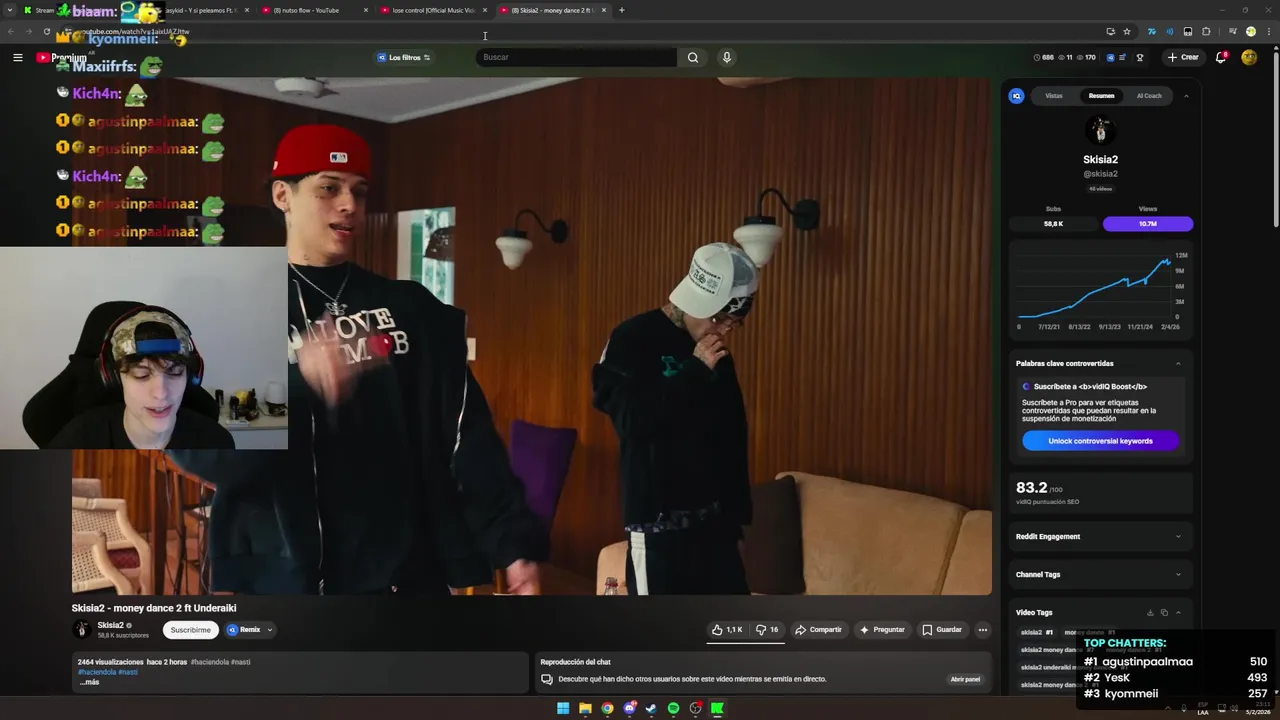Click the Preguntar button

(x=882, y=630)
